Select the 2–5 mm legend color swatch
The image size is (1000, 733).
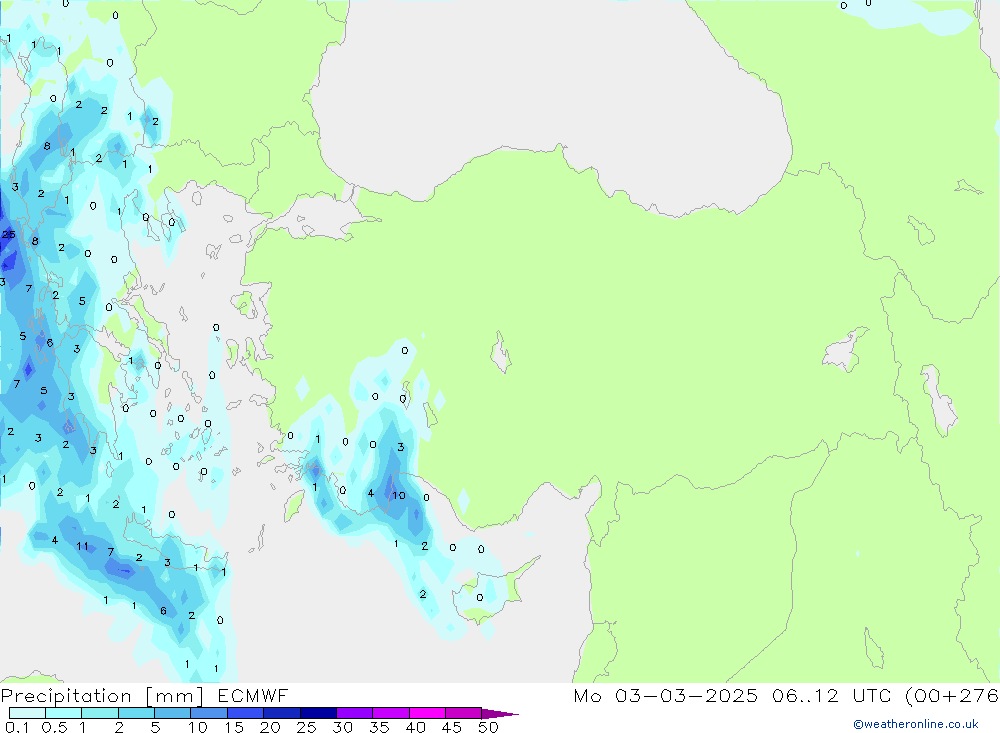(x=136, y=713)
